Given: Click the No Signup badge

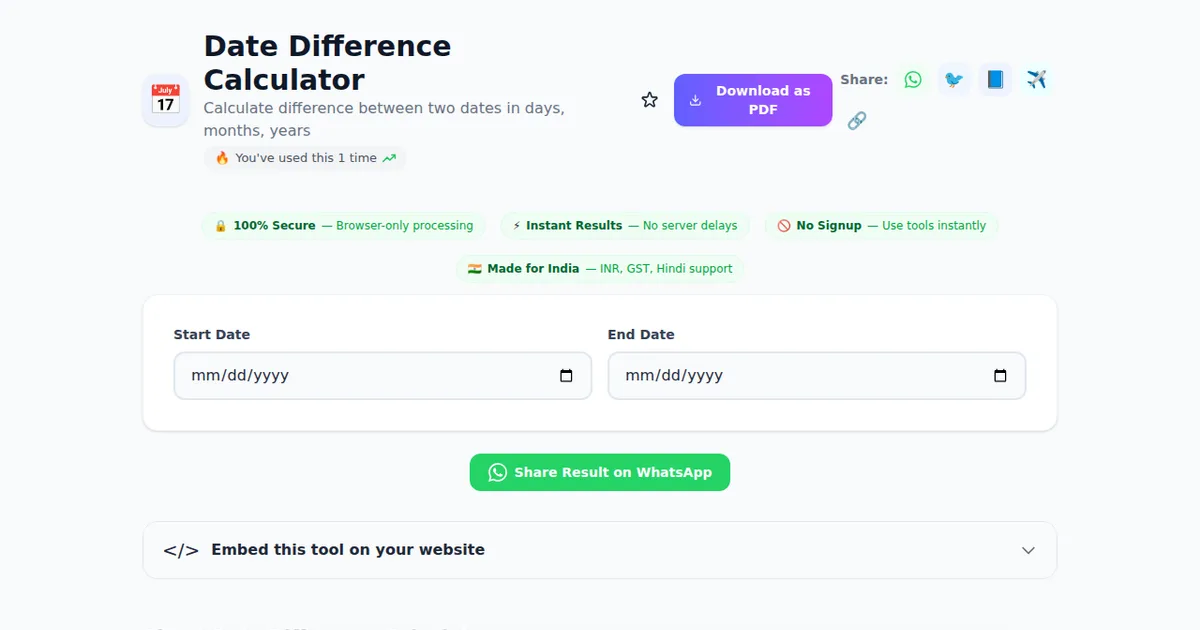Looking at the screenshot, I should pyautogui.click(x=881, y=225).
